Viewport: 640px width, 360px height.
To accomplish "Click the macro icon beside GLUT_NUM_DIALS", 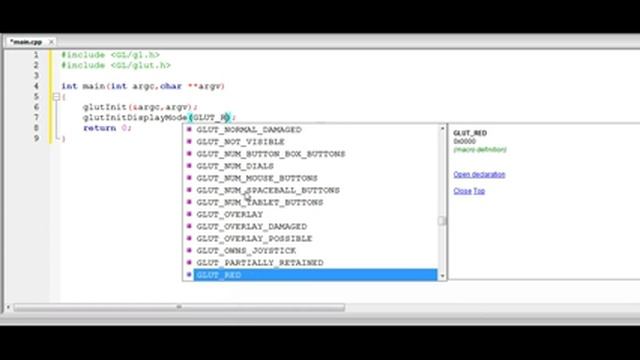I will pyautogui.click(x=189, y=166).
